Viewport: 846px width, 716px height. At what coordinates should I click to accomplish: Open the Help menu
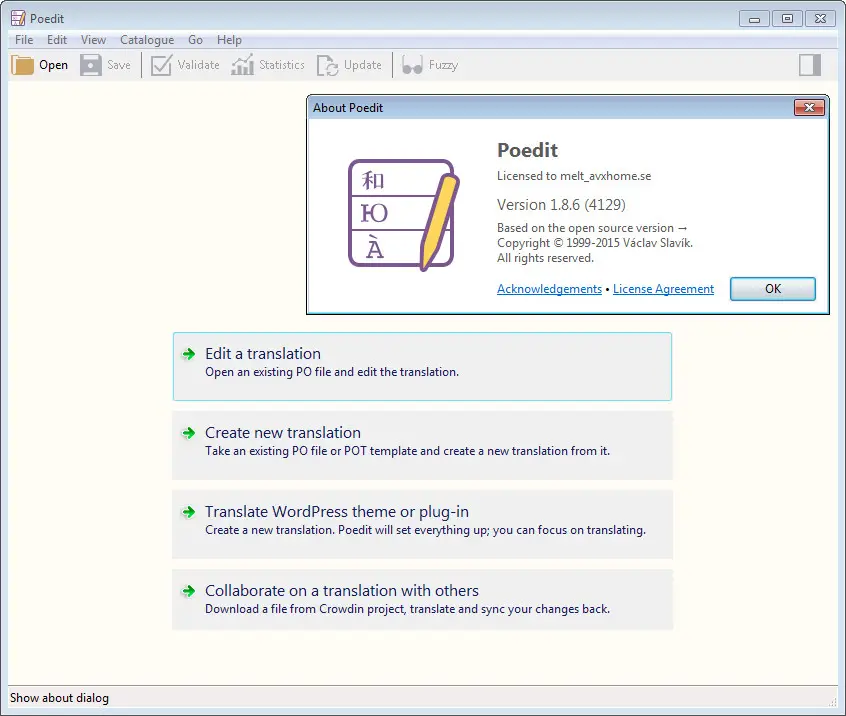(229, 40)
